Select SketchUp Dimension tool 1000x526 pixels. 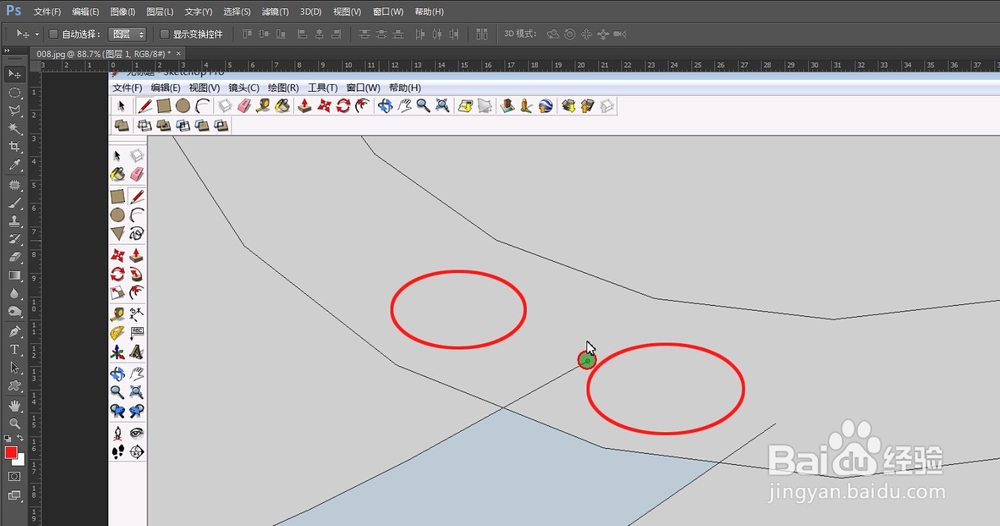(136, 314)
